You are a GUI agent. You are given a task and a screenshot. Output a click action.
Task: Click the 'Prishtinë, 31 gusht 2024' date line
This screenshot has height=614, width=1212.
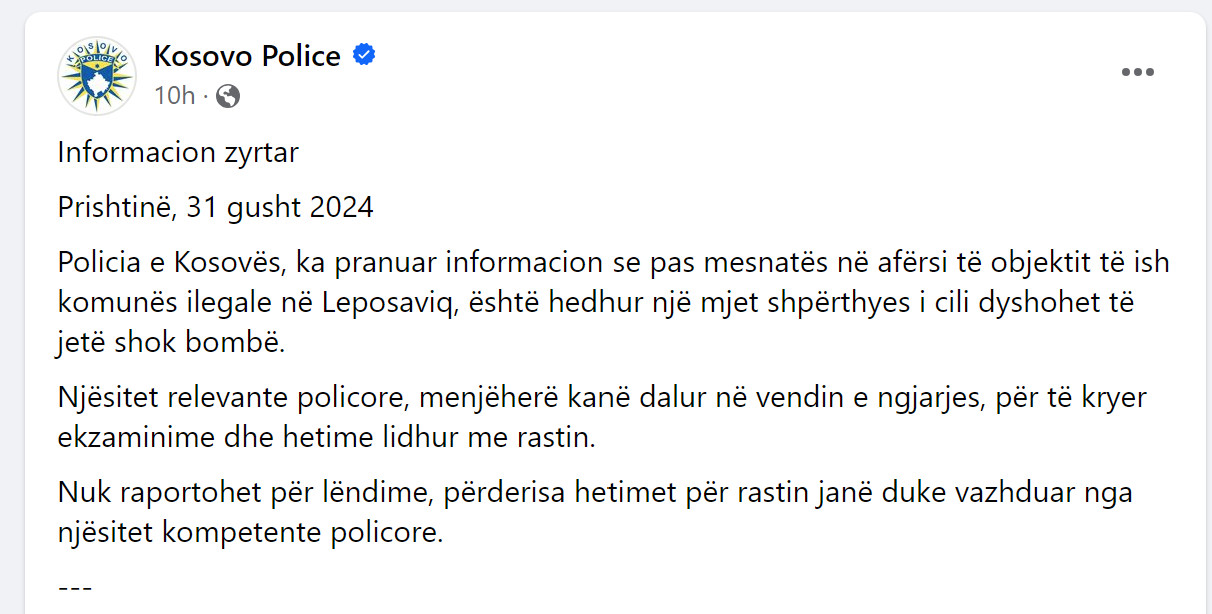click(215, 208)
